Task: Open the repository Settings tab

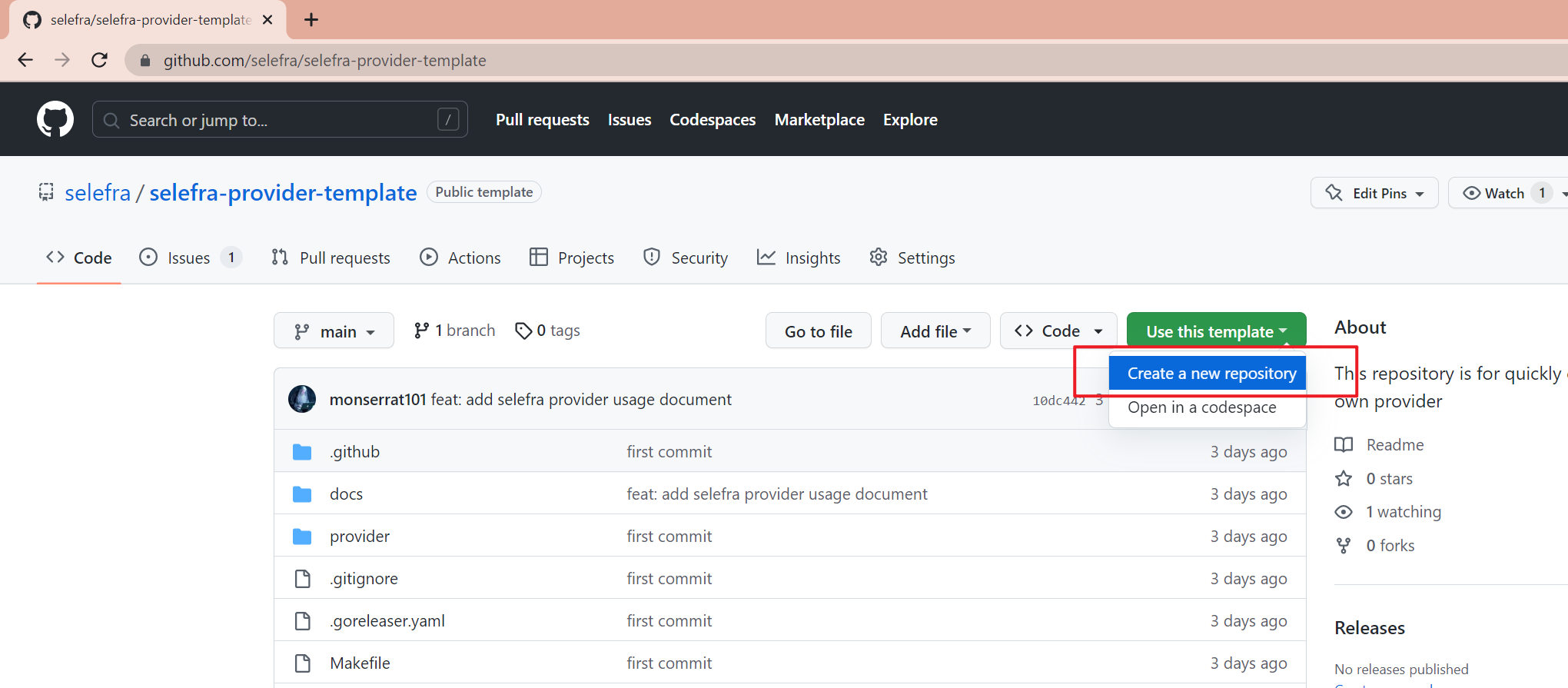Action: tap(912, 258)
